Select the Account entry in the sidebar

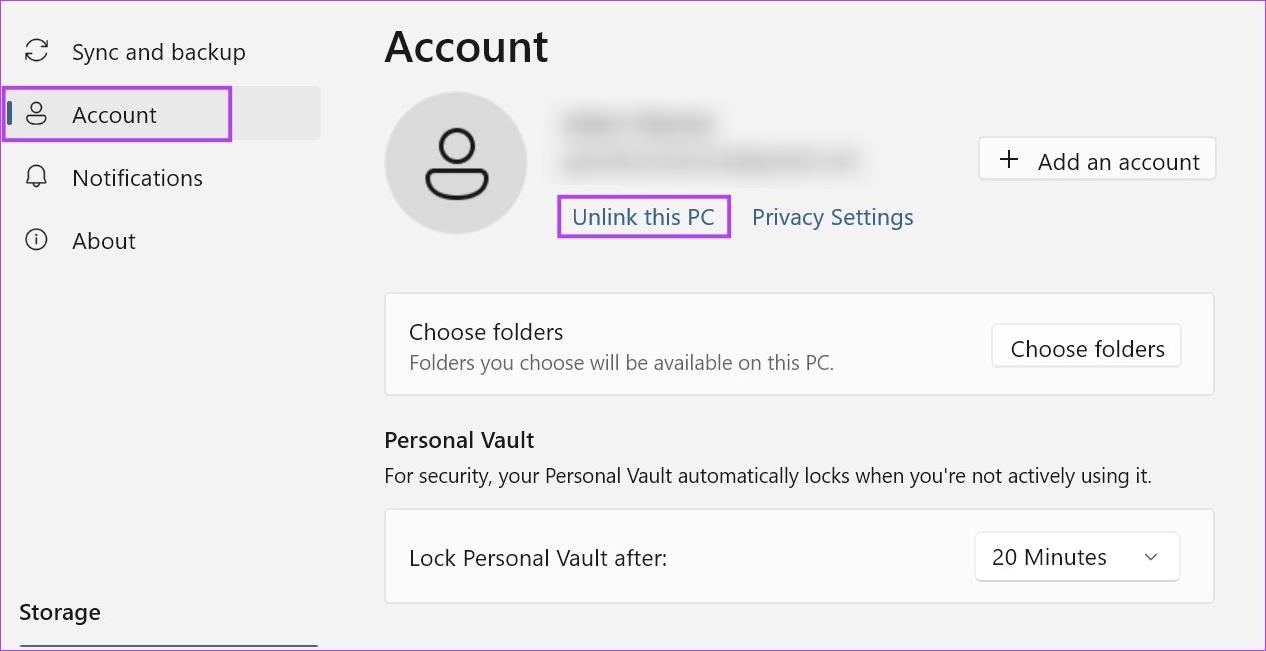tap(113, 114)
